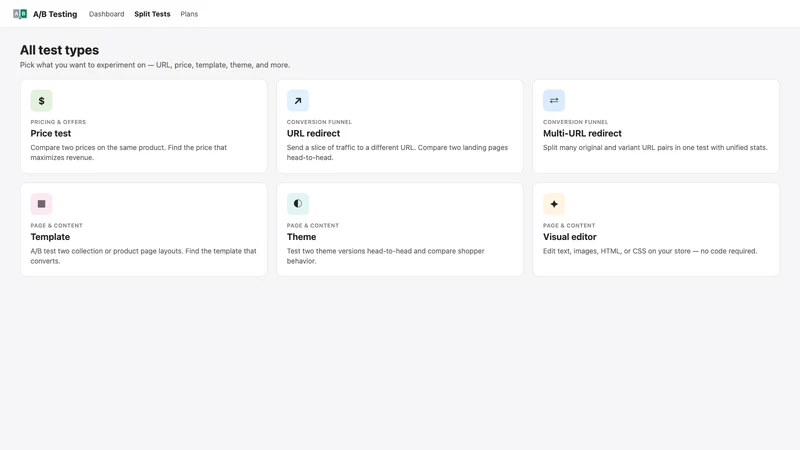Pick the Multi-URL redirect title
Image resolution: width=800 pixels, height=450 pixels.
pyautogui.click(x=582, y=133)
